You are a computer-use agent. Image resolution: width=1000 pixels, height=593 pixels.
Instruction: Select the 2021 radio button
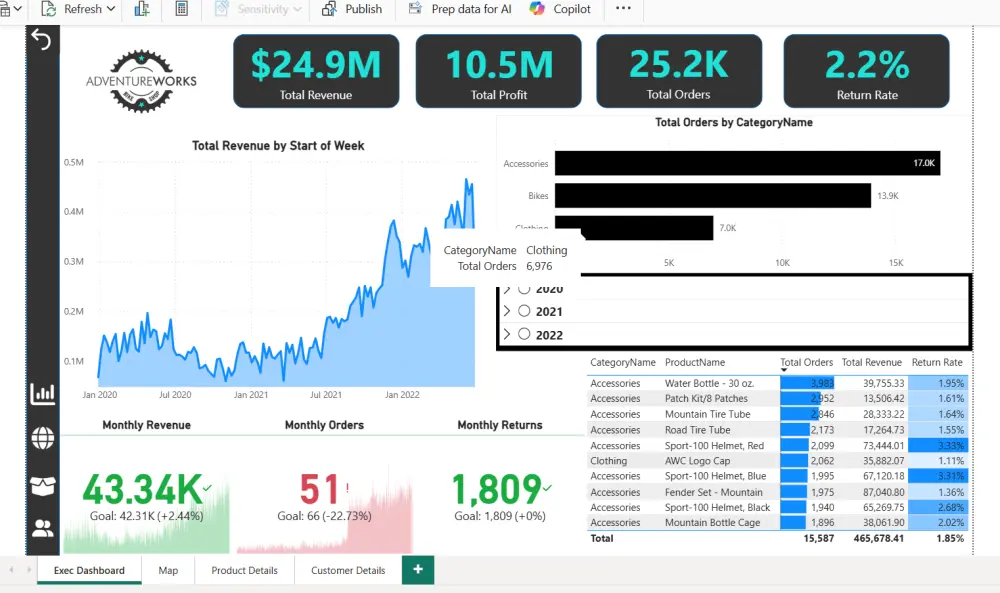(x=524, y=311)
